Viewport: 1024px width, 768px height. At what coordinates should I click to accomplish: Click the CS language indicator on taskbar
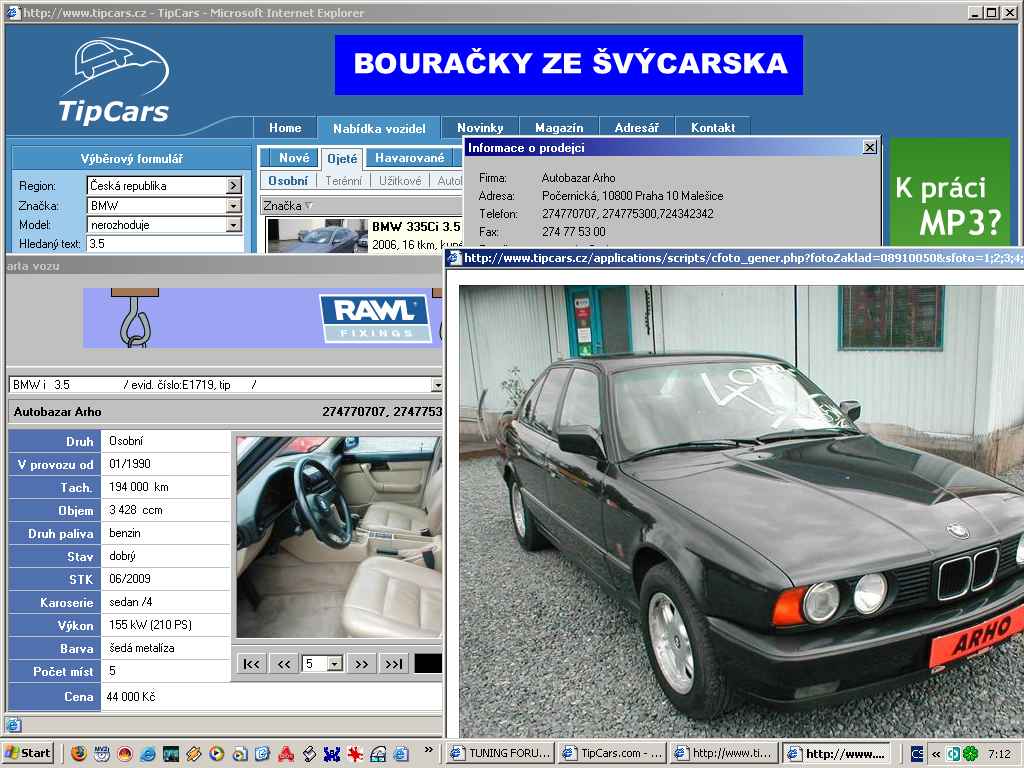tap(917, 754)
